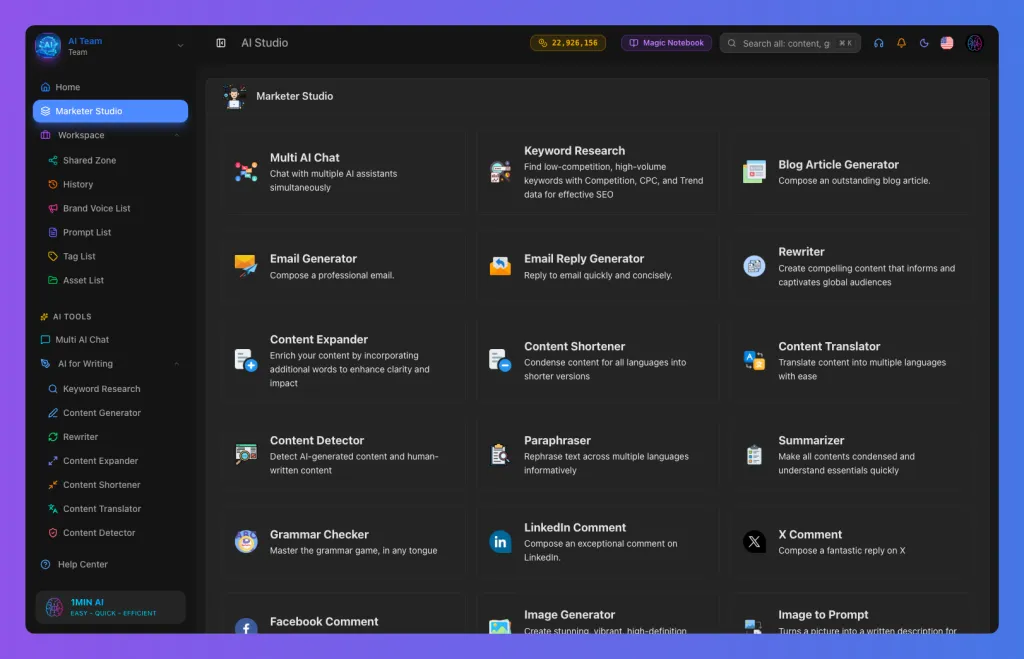Change language via US flag
The height and width of the screenshot is (659, 1024).
(946, 43)
